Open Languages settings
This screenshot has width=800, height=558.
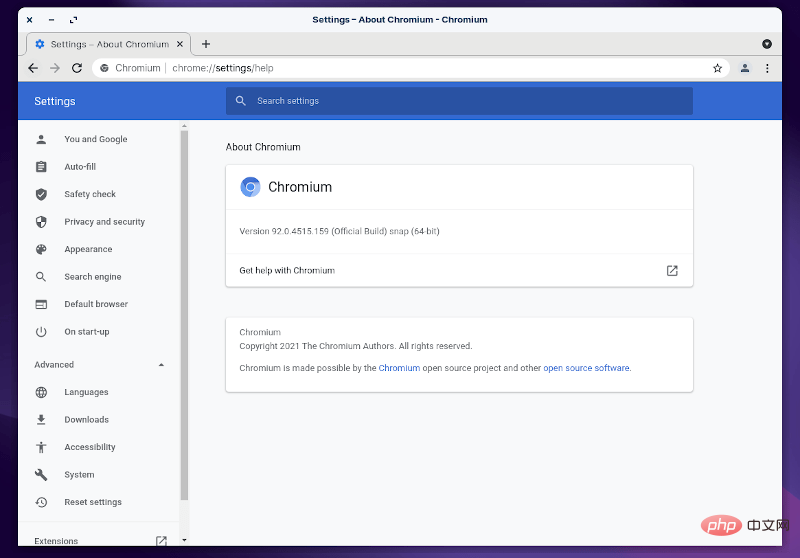[x=86, y=392]
